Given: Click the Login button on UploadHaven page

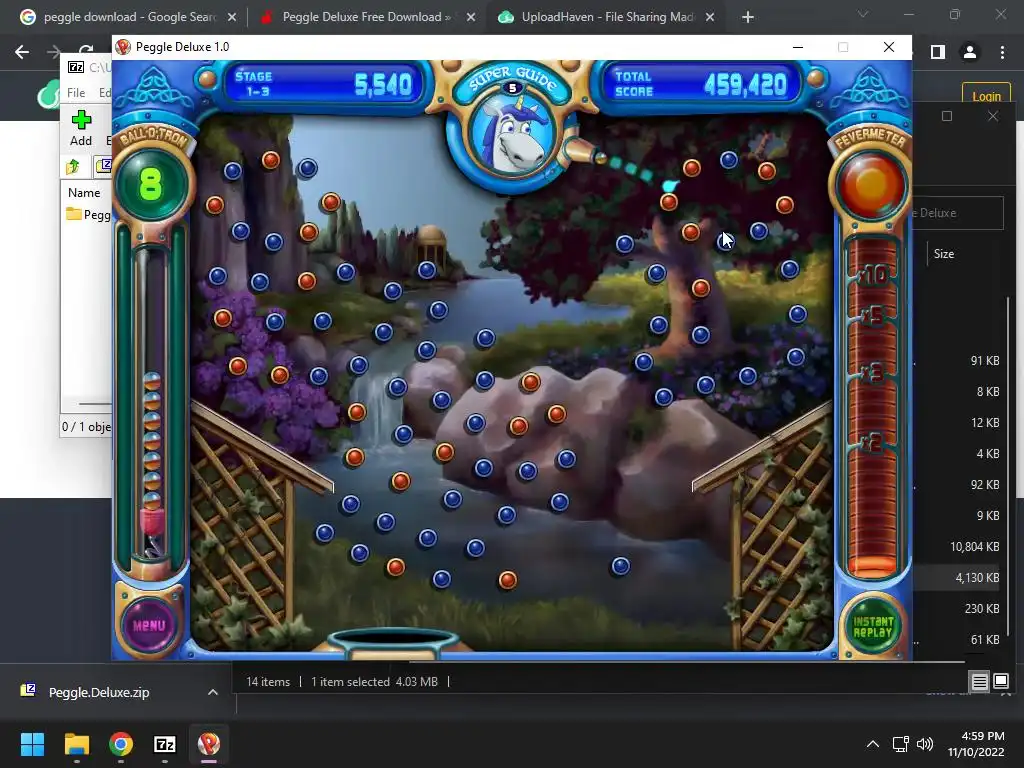Looking at the screenshot, I should pos(986,96).
